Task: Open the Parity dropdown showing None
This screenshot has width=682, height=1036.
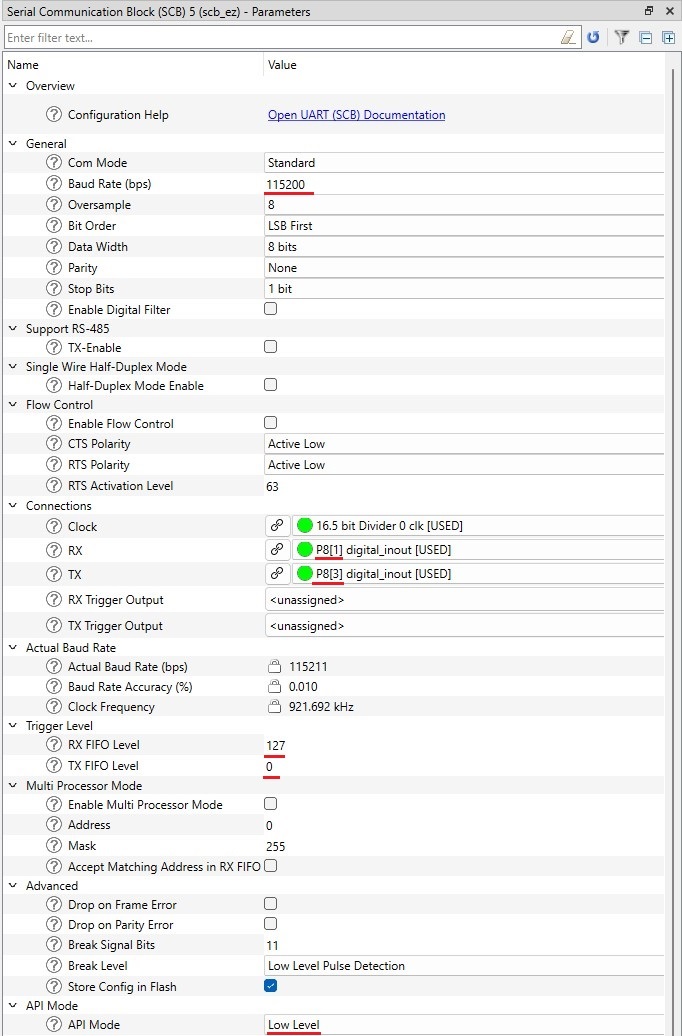Action: [x=464, y=268]
